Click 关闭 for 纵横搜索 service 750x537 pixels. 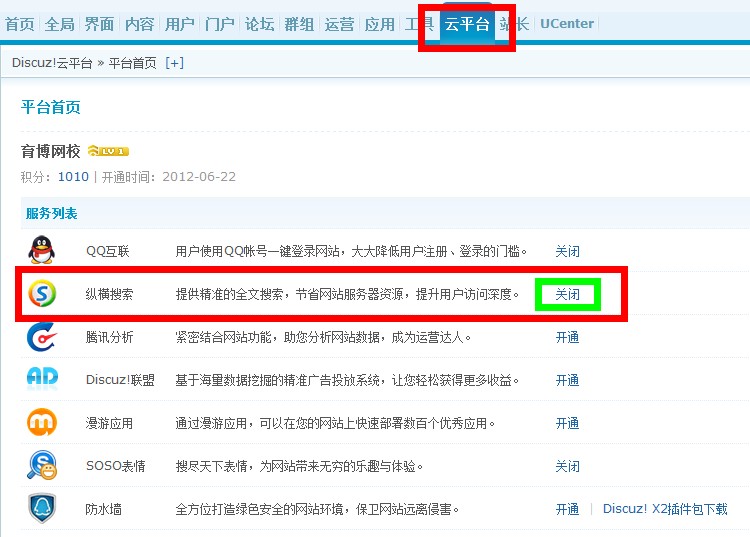click(x=567, y=294)
